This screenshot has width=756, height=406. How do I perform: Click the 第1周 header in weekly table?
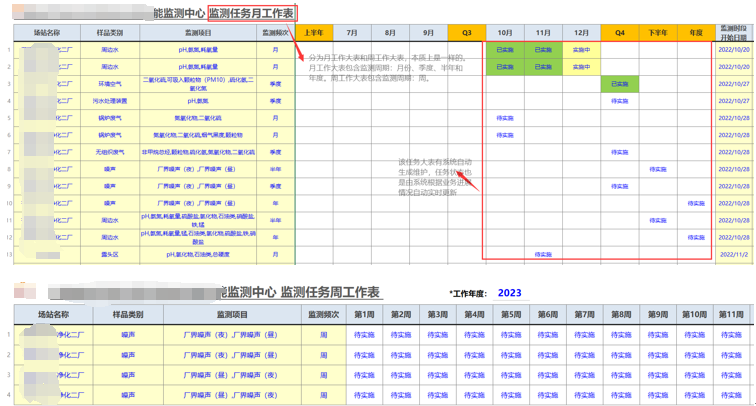pos(365,314)
